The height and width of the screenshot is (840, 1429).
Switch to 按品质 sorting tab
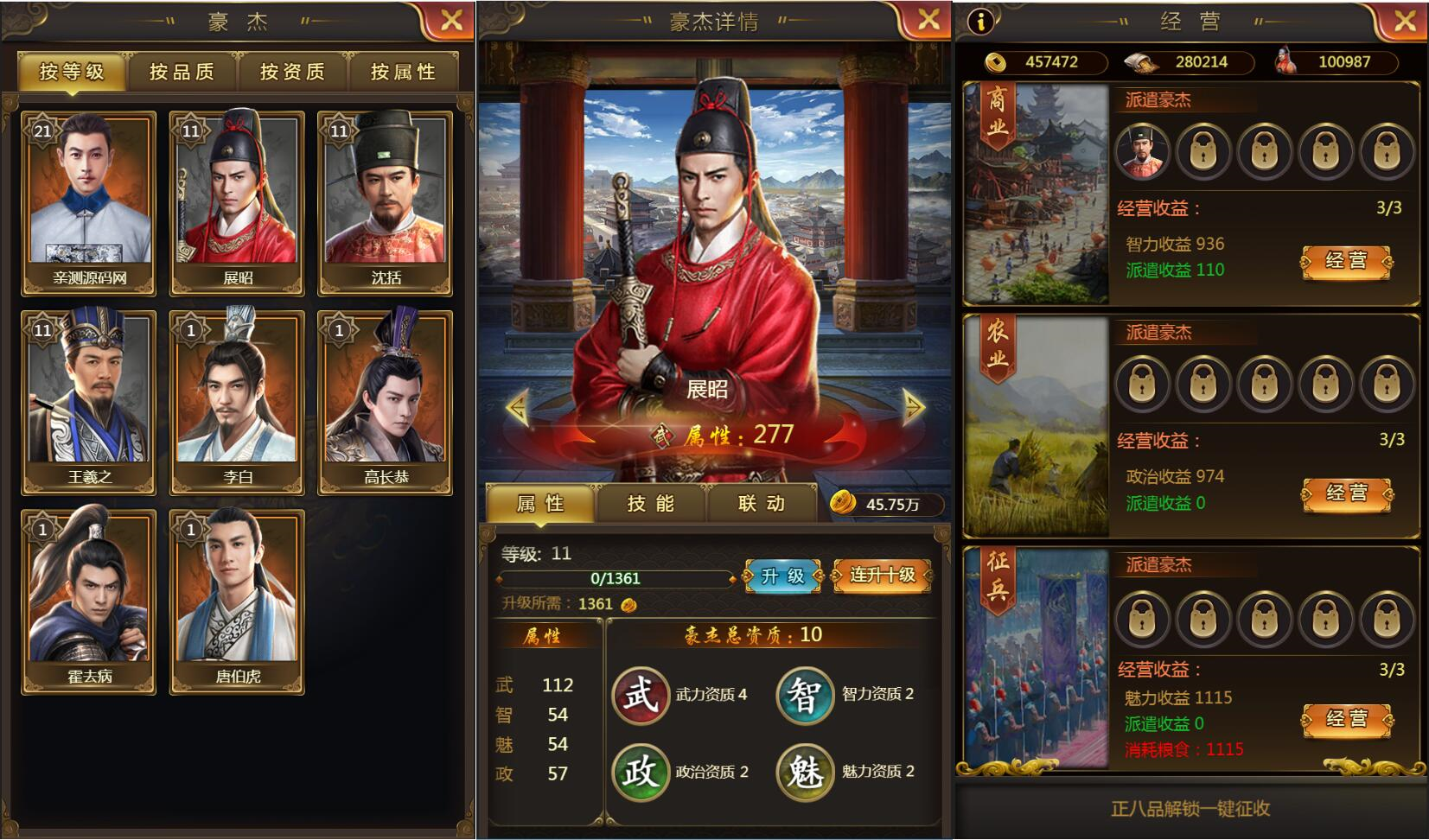(182, 72)
